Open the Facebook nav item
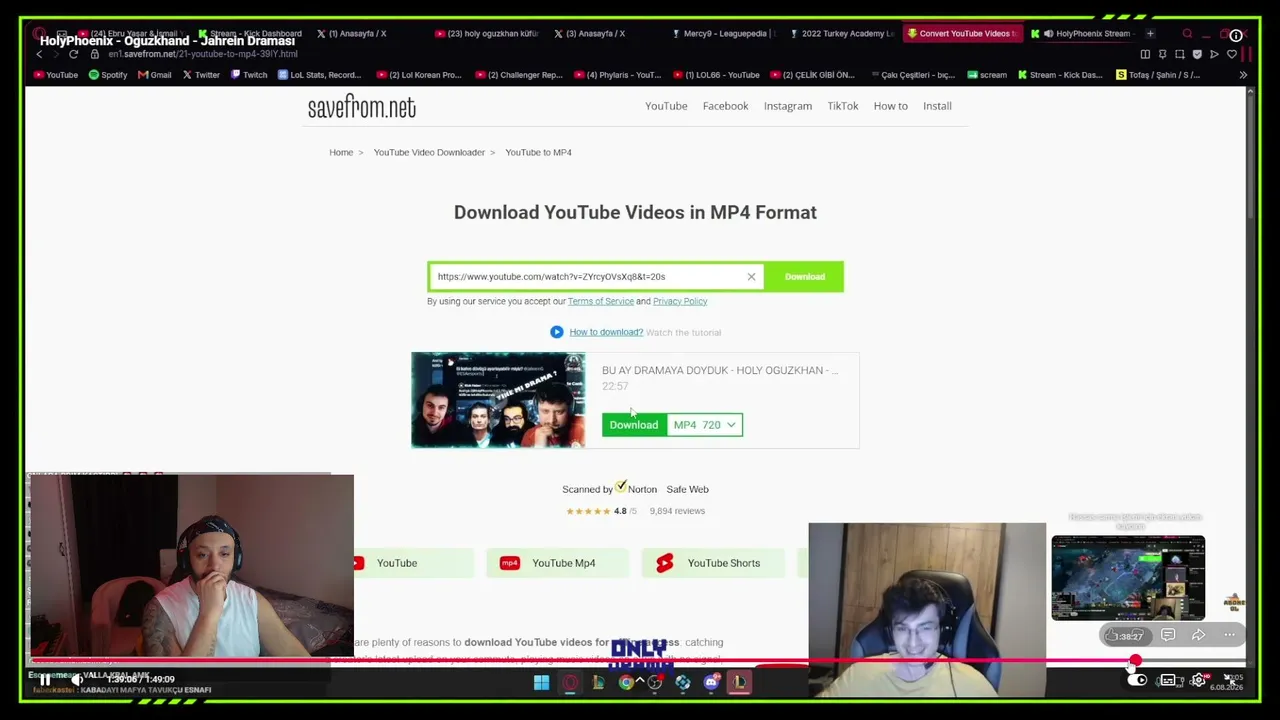 point(725,106)
